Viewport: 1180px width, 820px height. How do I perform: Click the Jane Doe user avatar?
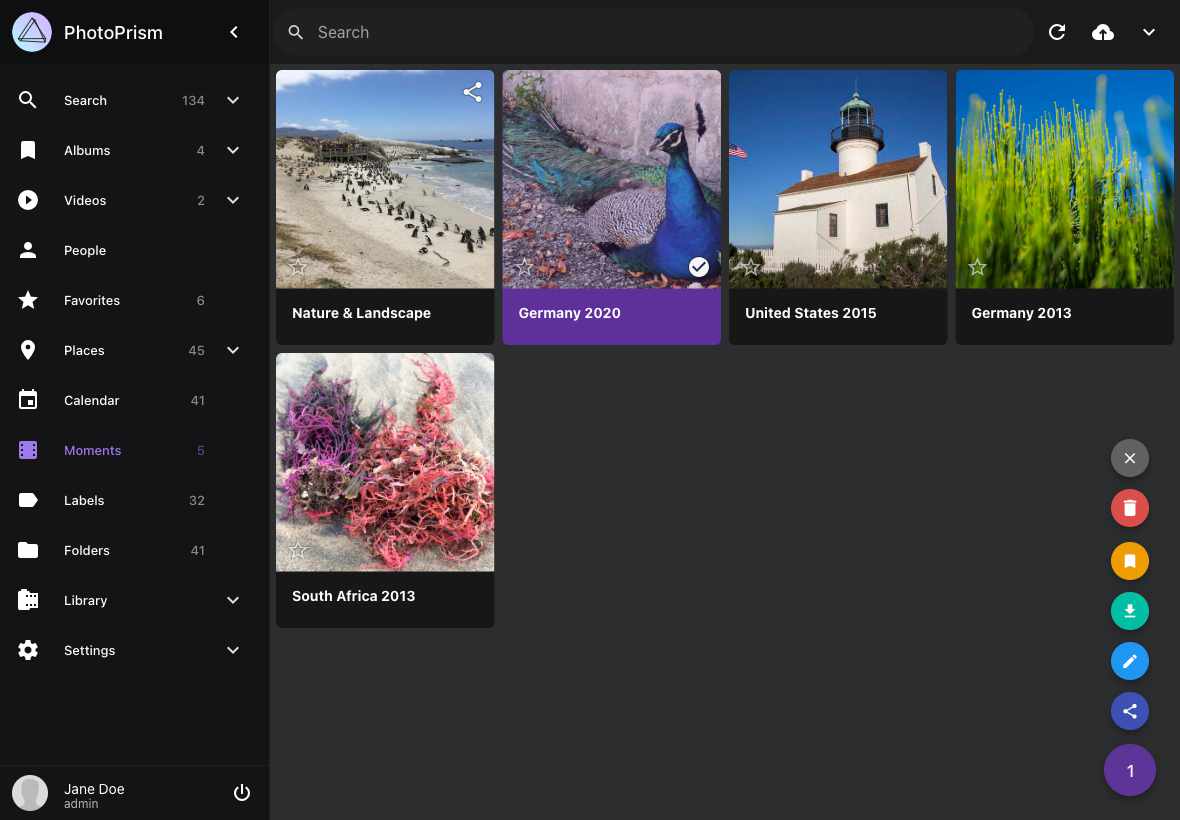[30, 793]
